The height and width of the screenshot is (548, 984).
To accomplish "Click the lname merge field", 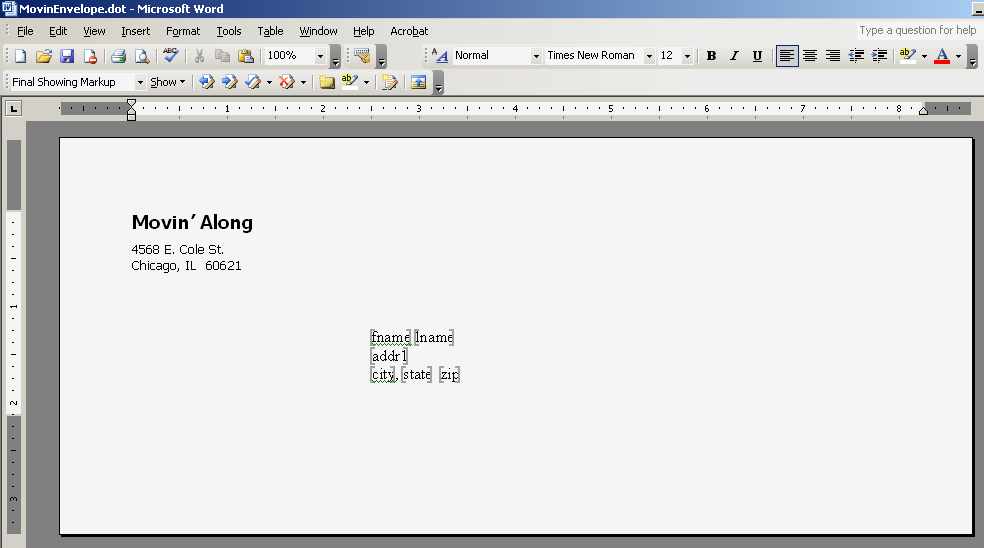I will pyautogui.click(x=434, y=338).
